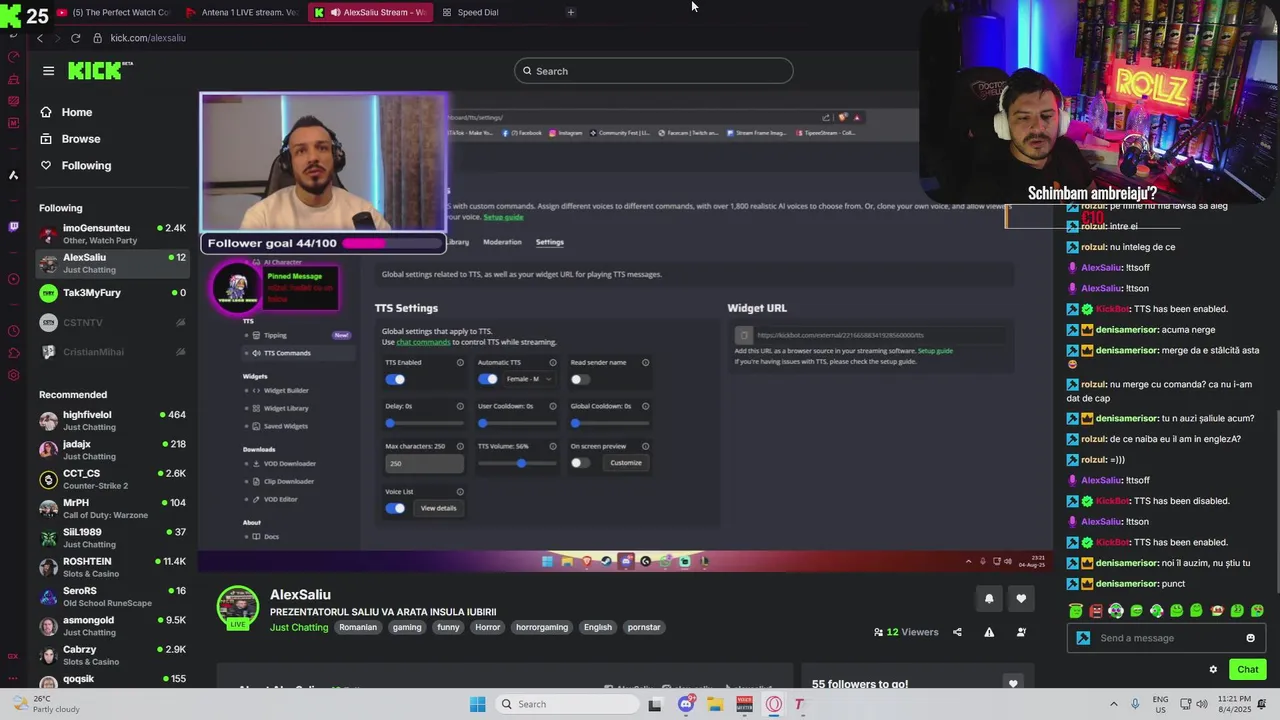The height and width of the screenshot is (720, 1280).
Task: Click the Kick search field
Action: pos(654,71)
